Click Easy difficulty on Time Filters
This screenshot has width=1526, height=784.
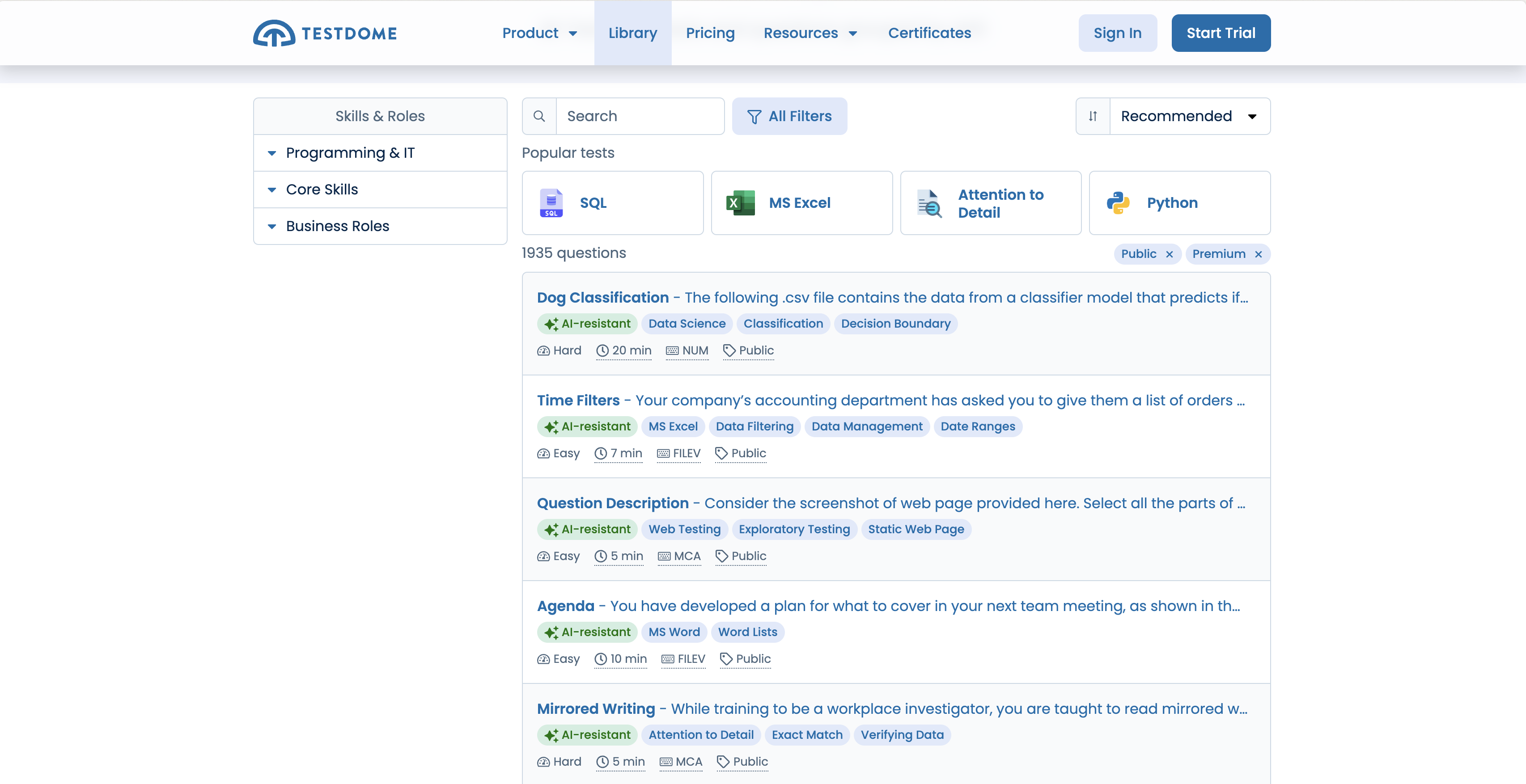(559, 454)
